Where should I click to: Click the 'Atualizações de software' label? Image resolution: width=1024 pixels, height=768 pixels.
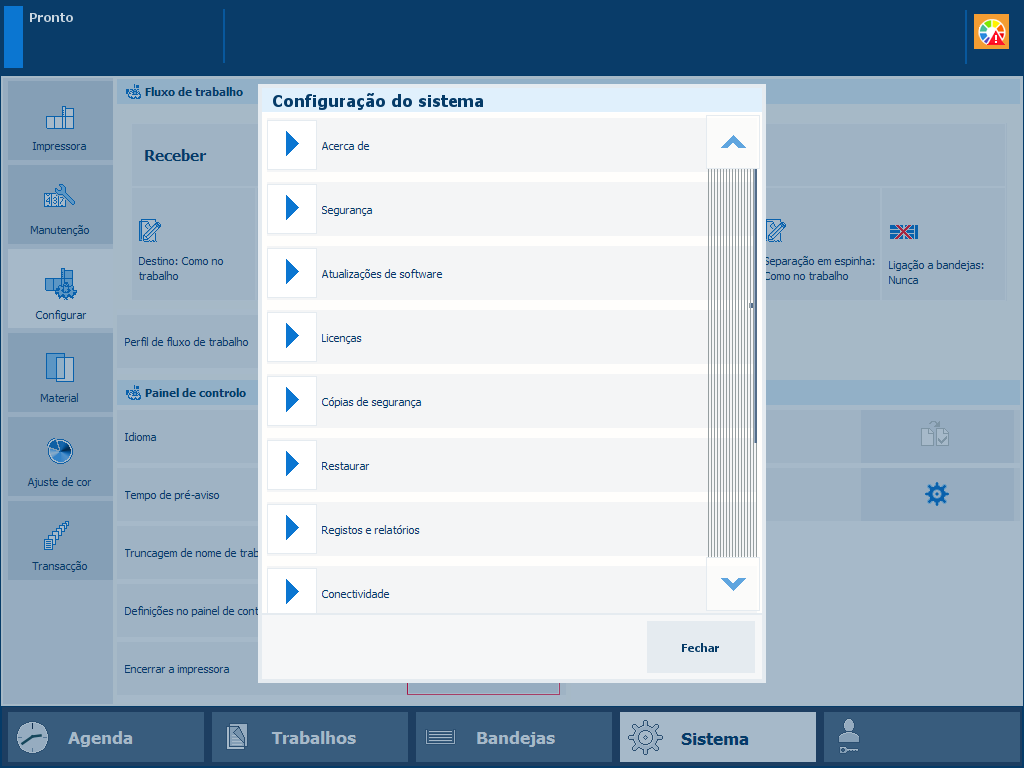tap(381, 274)
